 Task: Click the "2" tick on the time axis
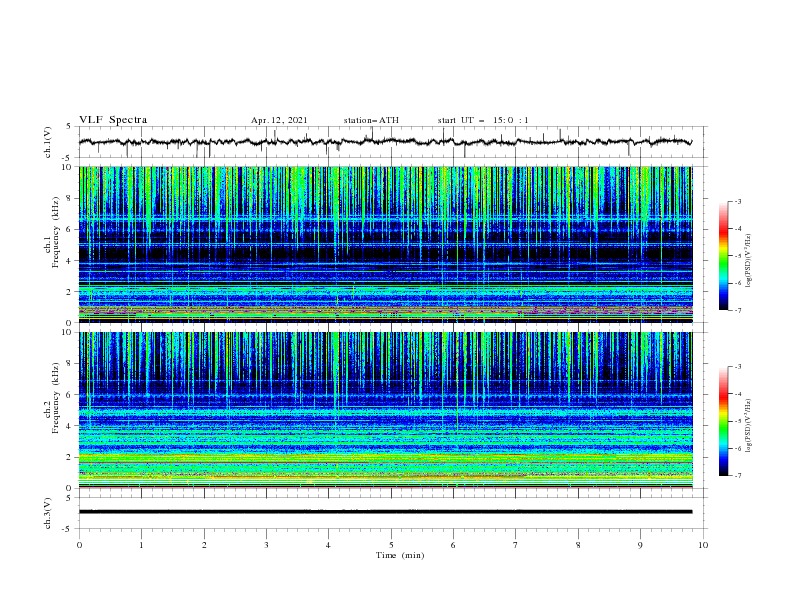204,545
